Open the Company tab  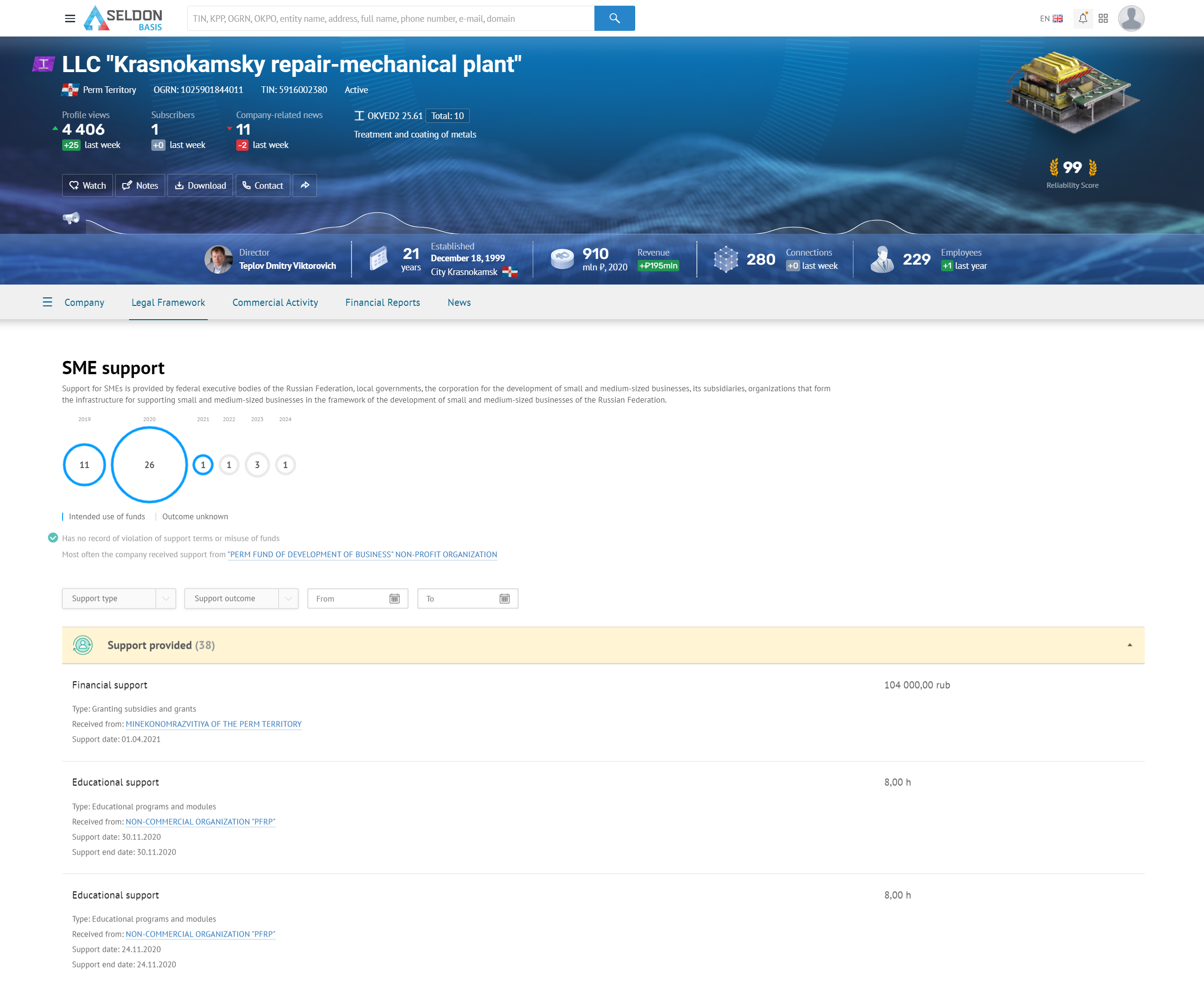coord(84,303)
